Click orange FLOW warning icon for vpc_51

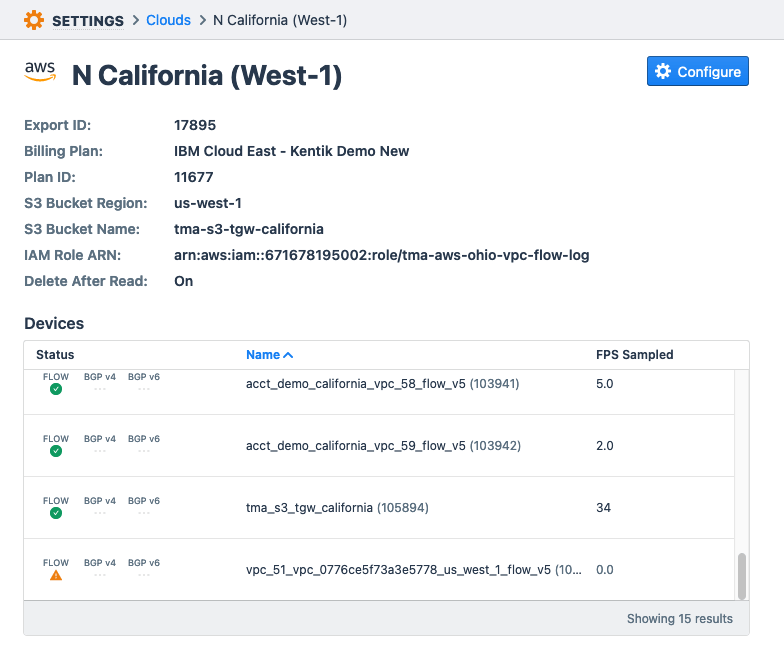click(x=56, y=575)
